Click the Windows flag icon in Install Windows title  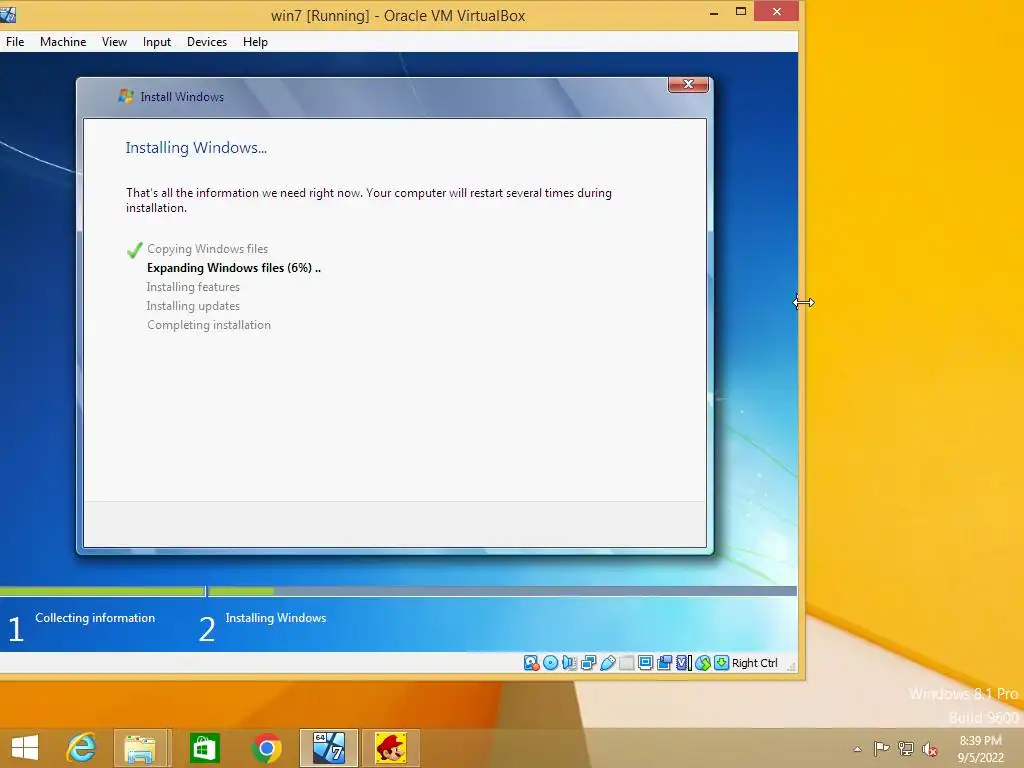point(126,97)
